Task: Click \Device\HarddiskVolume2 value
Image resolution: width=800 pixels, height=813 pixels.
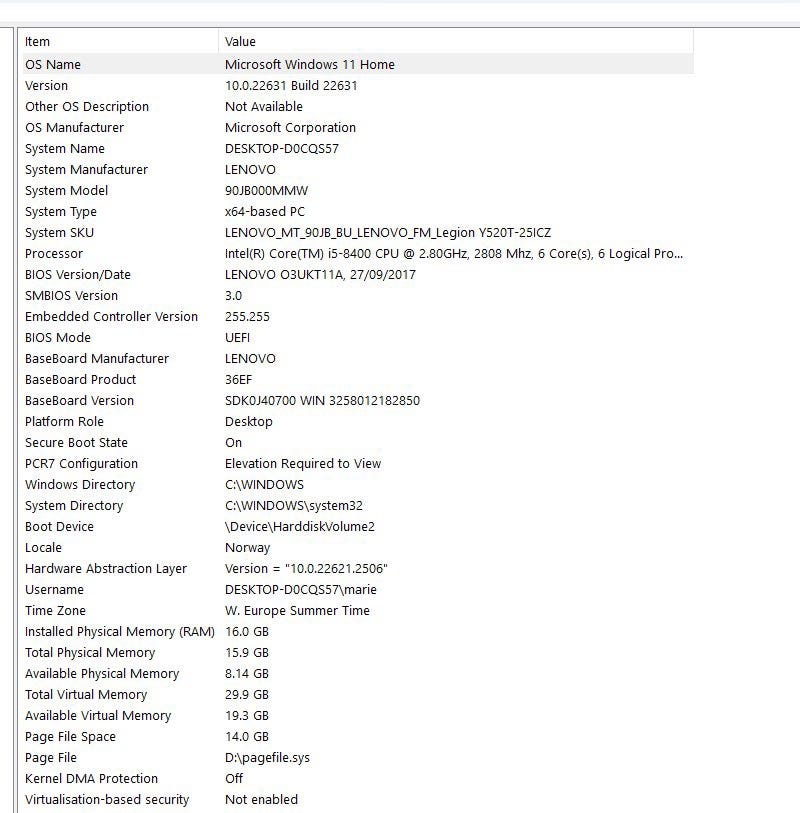Action: [299, 526]
